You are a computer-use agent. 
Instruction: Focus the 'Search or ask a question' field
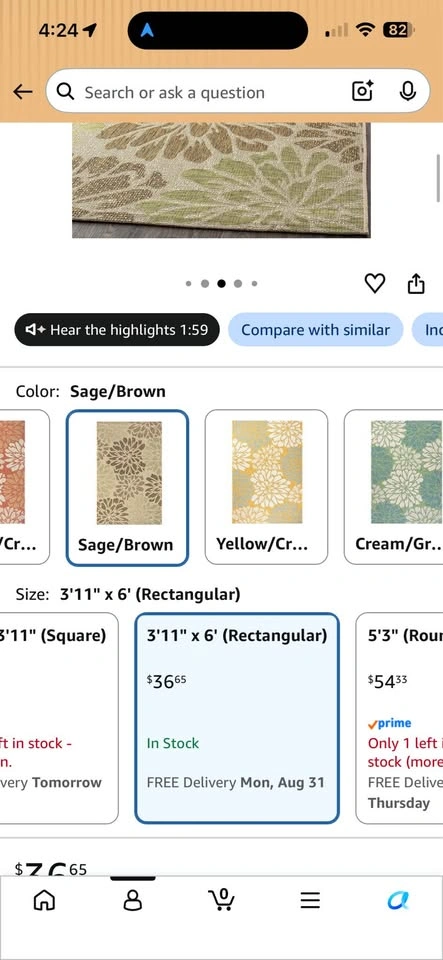click(x=237, y=91)
